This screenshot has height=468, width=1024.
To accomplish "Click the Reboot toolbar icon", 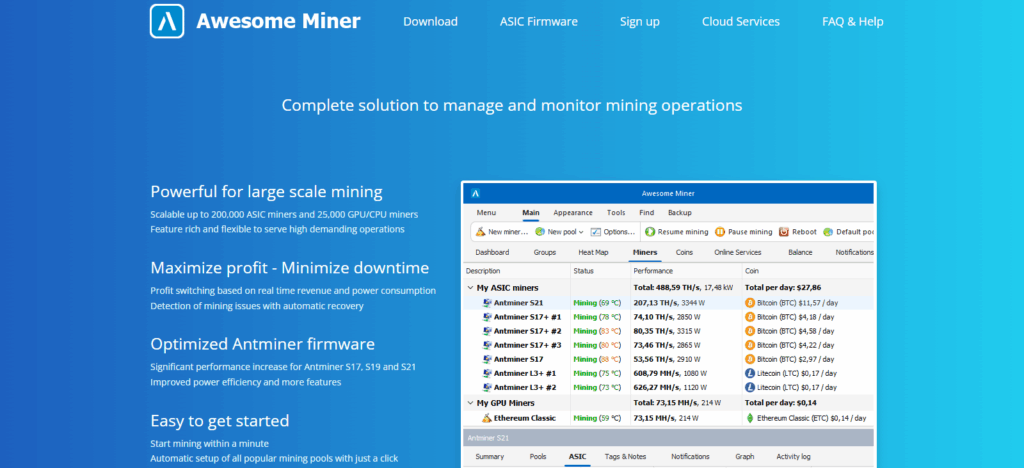I will click(784, 231).
